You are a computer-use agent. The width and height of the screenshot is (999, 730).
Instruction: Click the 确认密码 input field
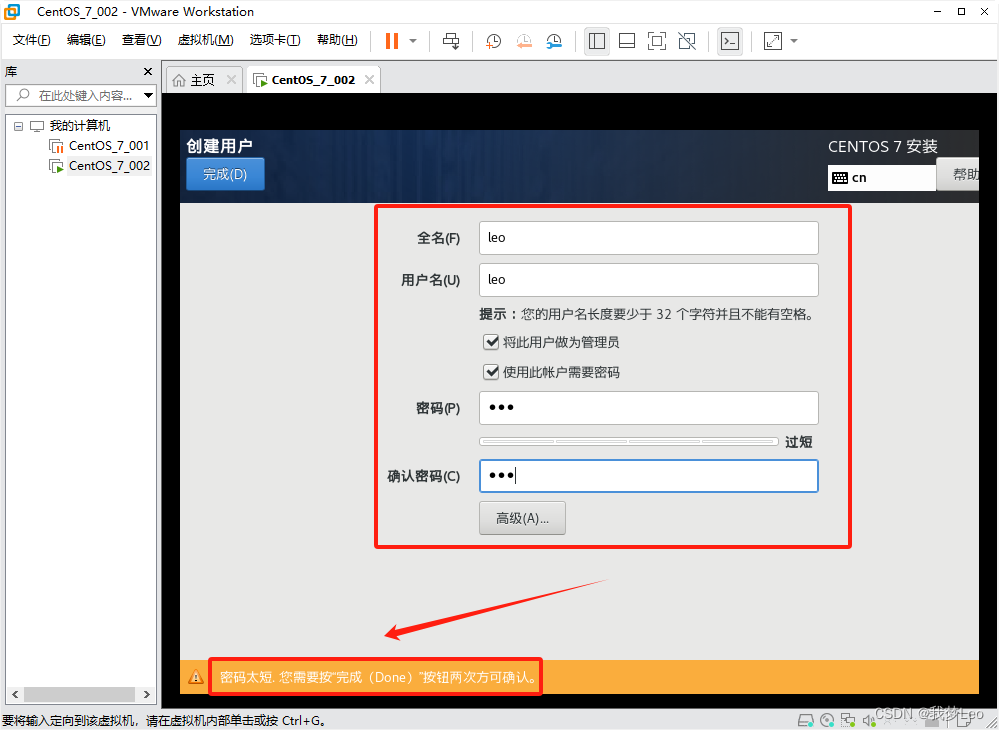[x=648, y=476]
